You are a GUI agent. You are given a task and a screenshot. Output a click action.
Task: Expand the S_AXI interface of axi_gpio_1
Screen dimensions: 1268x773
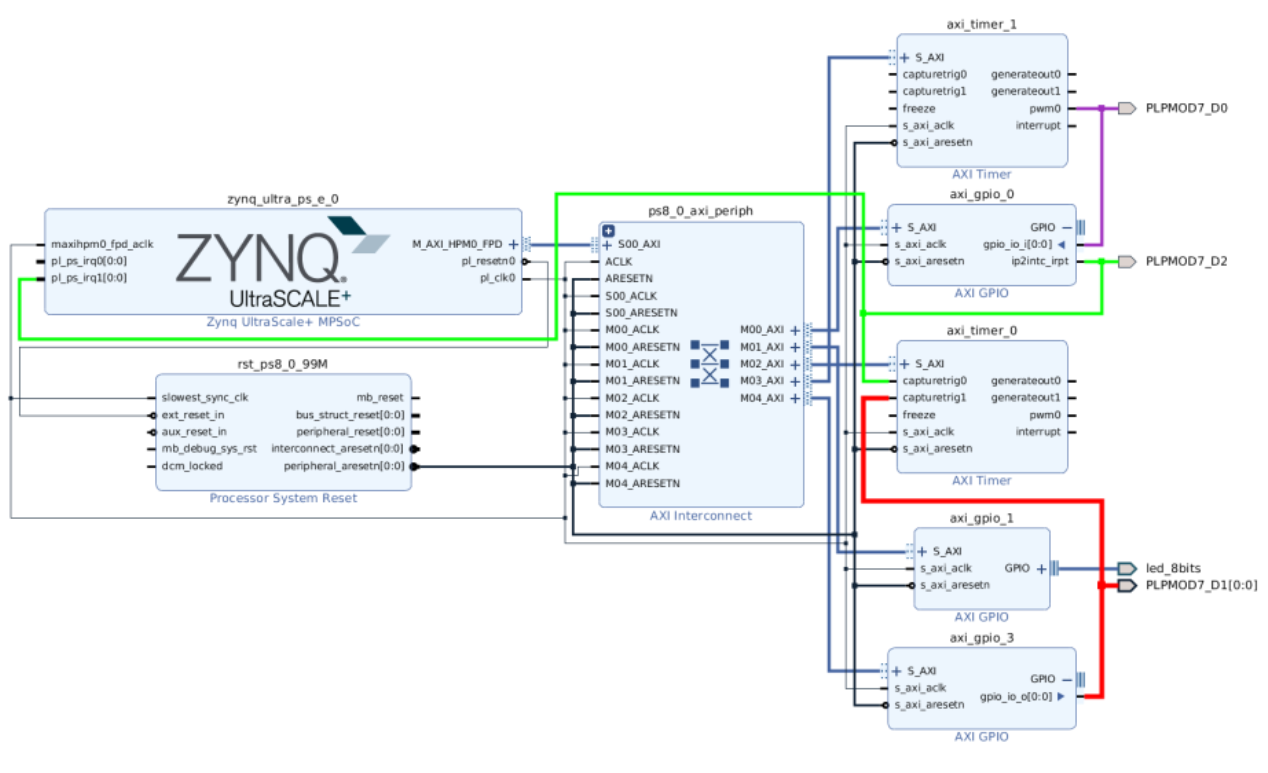[x=923, y=550]
